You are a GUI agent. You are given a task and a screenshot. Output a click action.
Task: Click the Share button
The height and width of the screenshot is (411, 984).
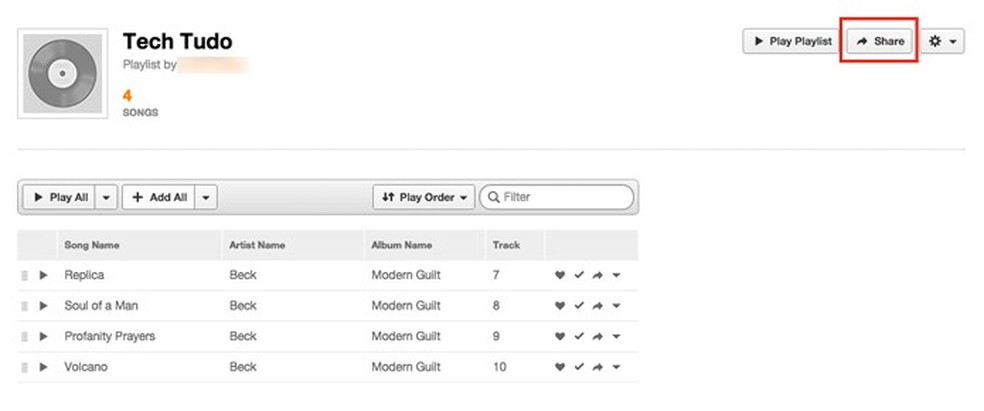(880, 41)
